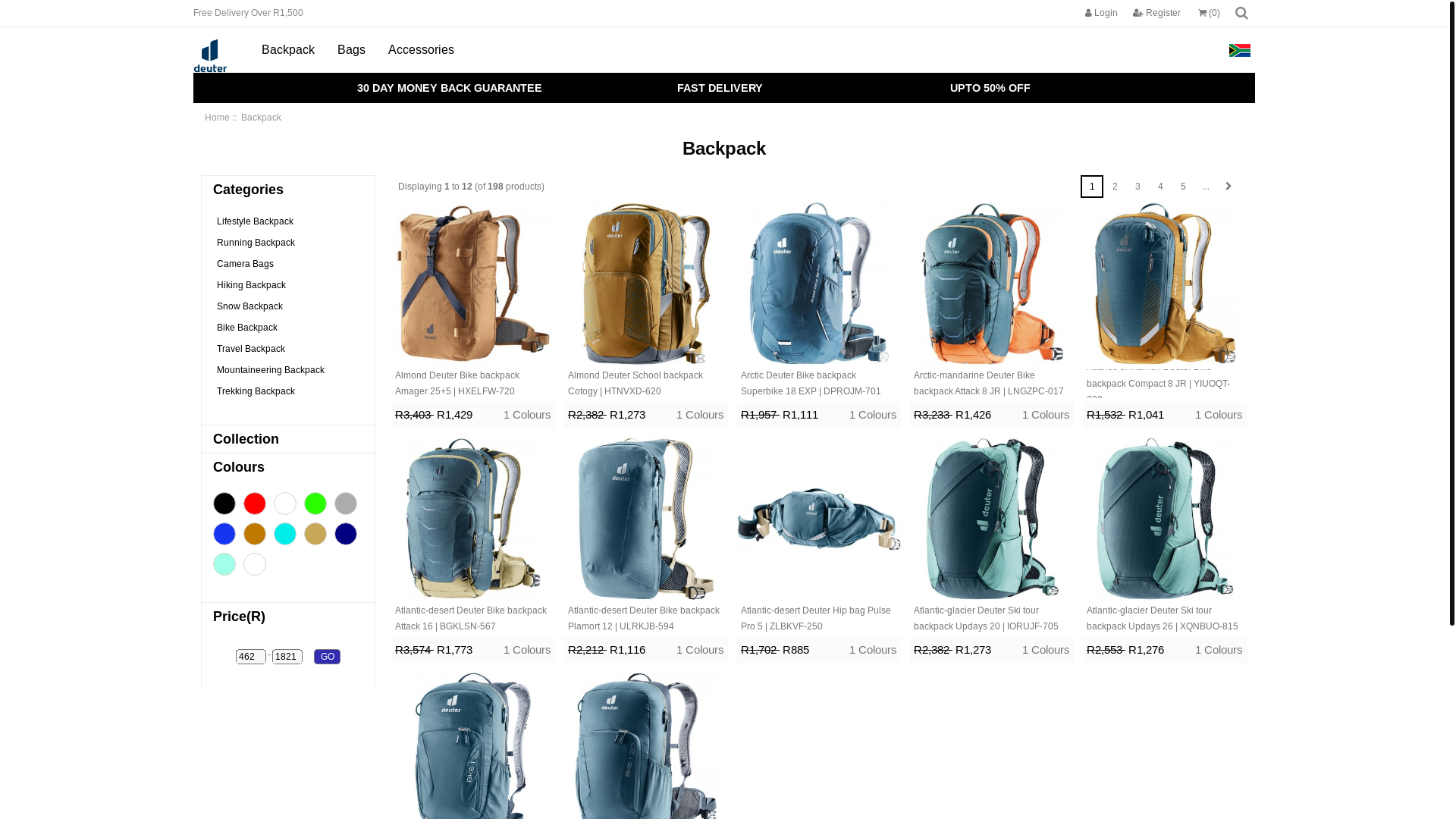Filter by cyan colour swatch
The image size is (1456, 819).
285,534
